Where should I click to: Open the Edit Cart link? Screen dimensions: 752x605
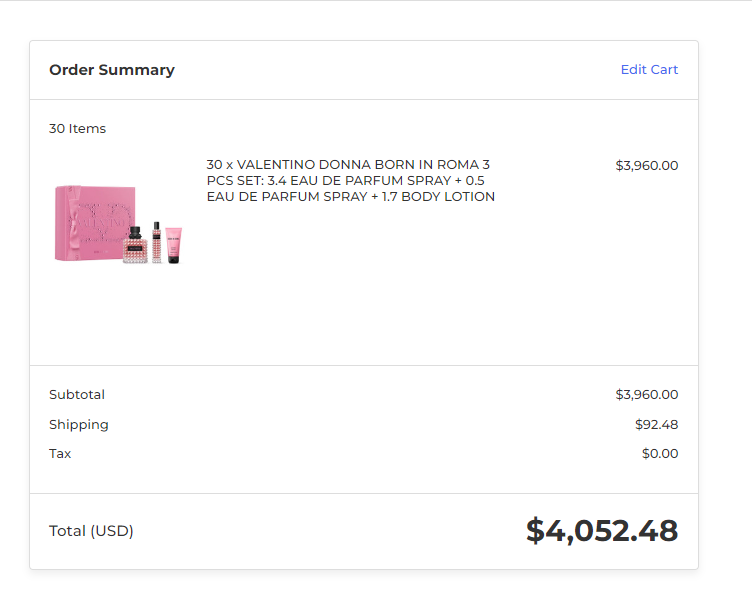[649, 70]
